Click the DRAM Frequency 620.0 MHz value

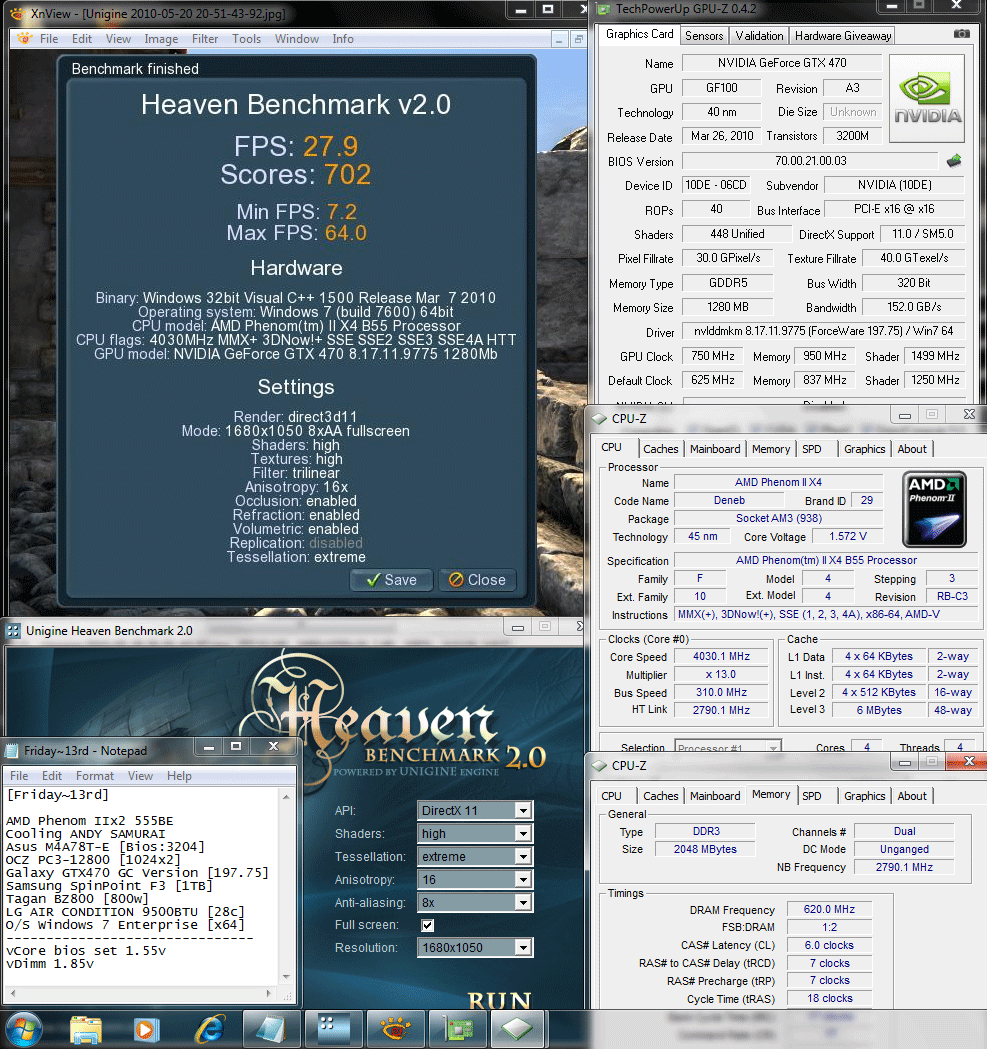coord(829,909)
